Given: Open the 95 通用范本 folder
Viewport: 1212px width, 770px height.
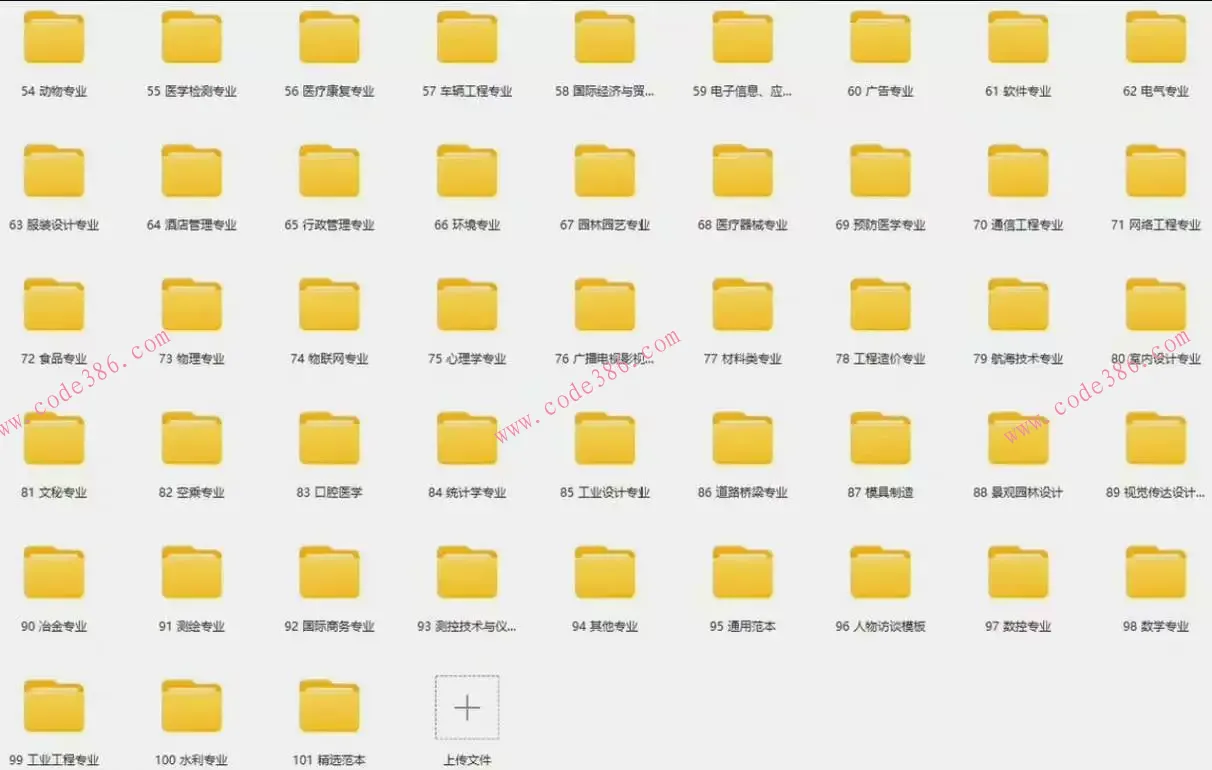Looking at the screenshot, I should tap(741, 572).
